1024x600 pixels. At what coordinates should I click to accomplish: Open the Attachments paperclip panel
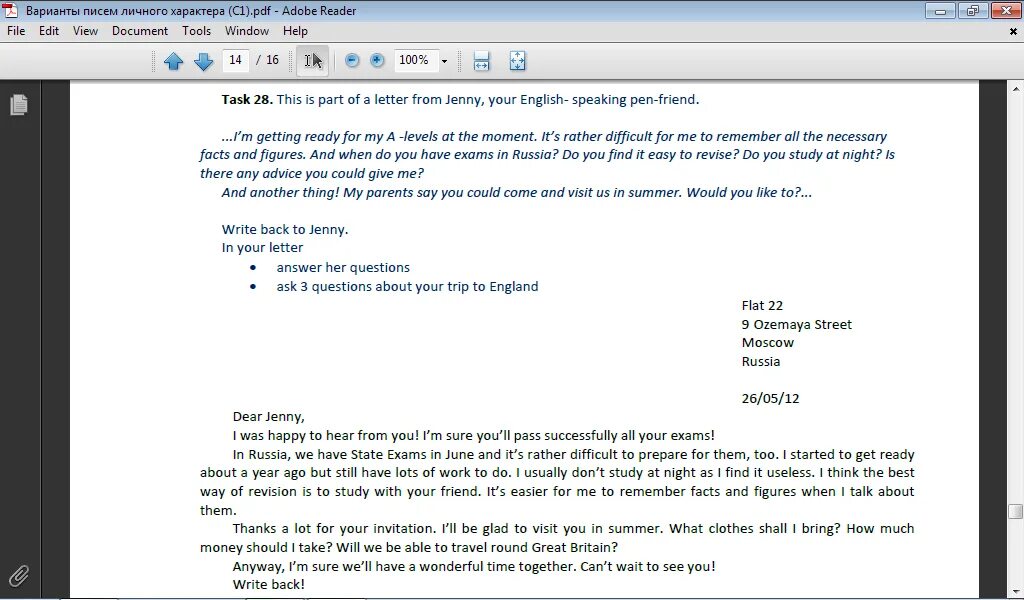click(19, 575)
